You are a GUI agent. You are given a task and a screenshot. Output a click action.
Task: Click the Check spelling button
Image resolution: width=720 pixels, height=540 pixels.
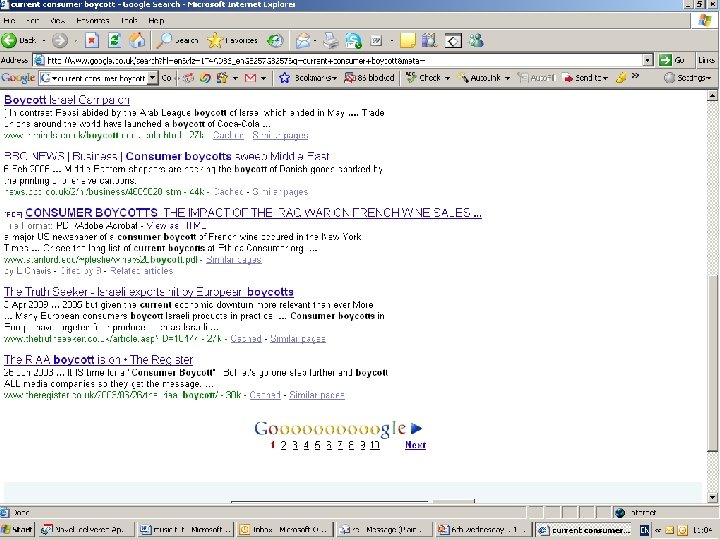424,78
